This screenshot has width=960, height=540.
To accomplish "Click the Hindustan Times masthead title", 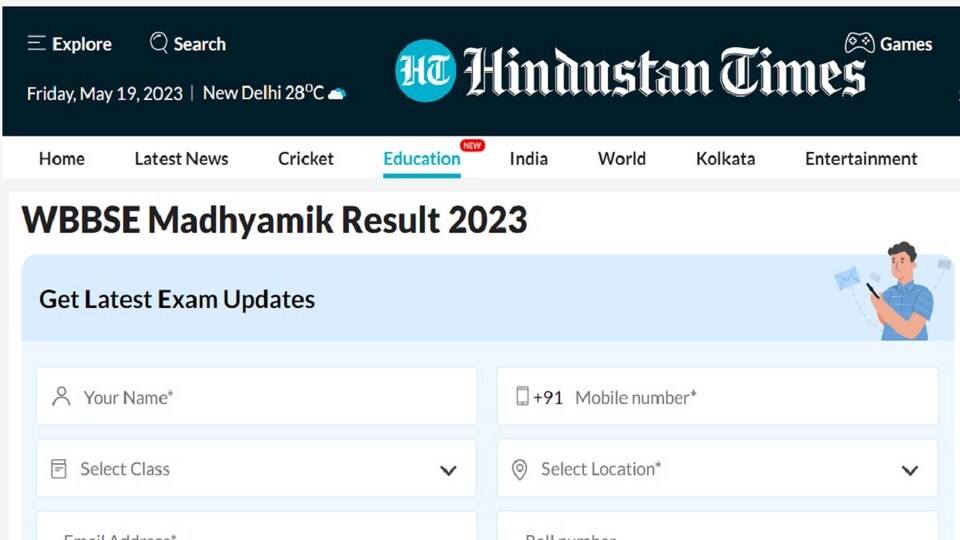I will 664,72.
